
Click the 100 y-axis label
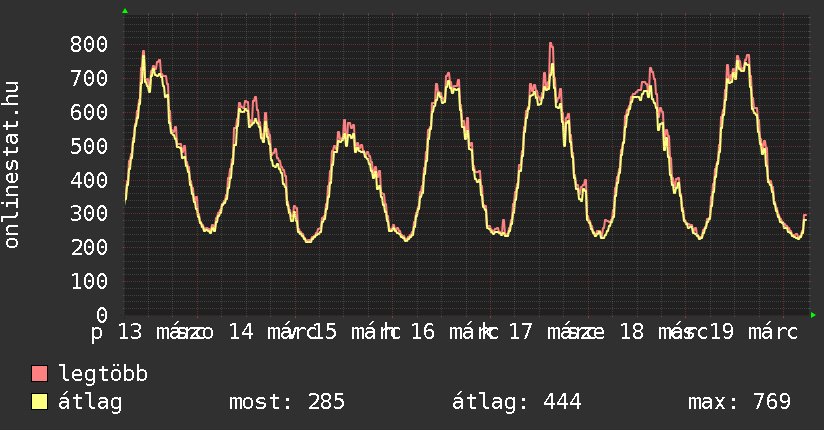tap(89, 281)
